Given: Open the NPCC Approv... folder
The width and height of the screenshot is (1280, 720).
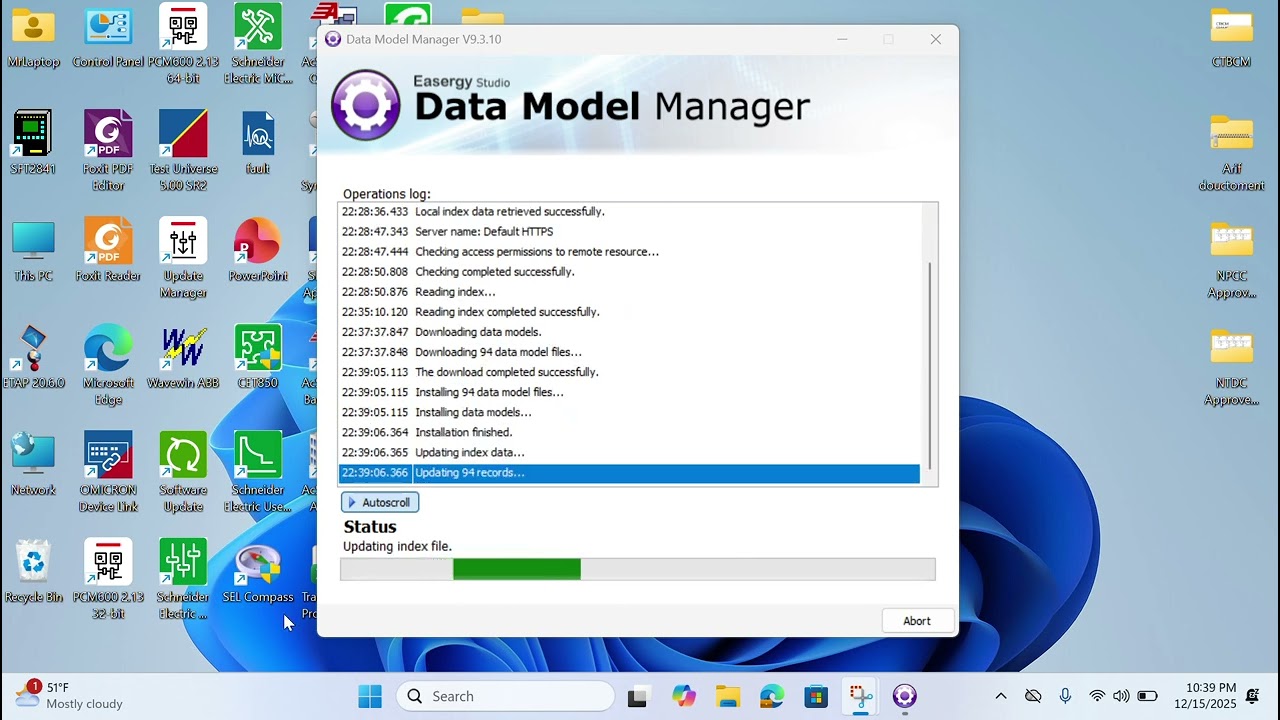Looking at the screenshot, I should [1231, 259].
